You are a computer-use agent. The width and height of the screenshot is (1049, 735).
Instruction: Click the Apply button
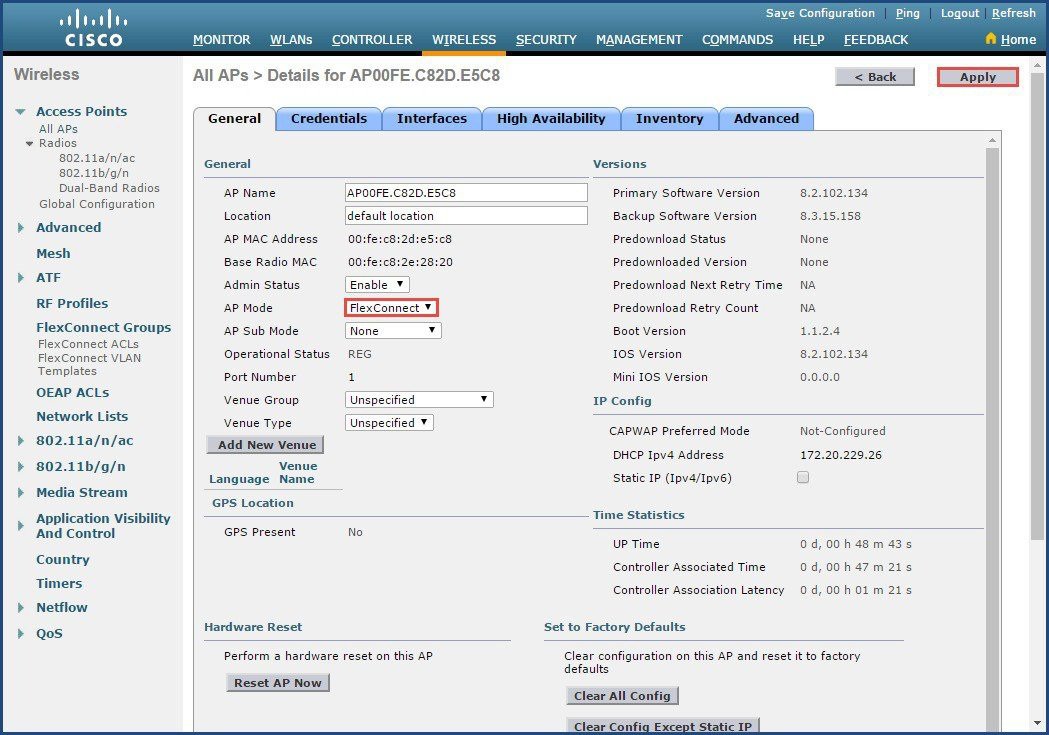(977, 77)
